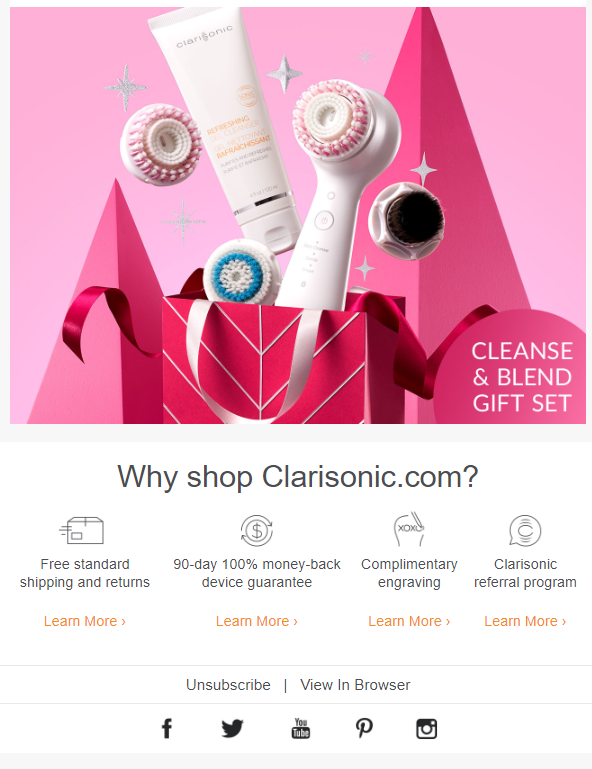
Task: Open the Facebook social icon
Action: pyautogui.click(x=167, y=728)
